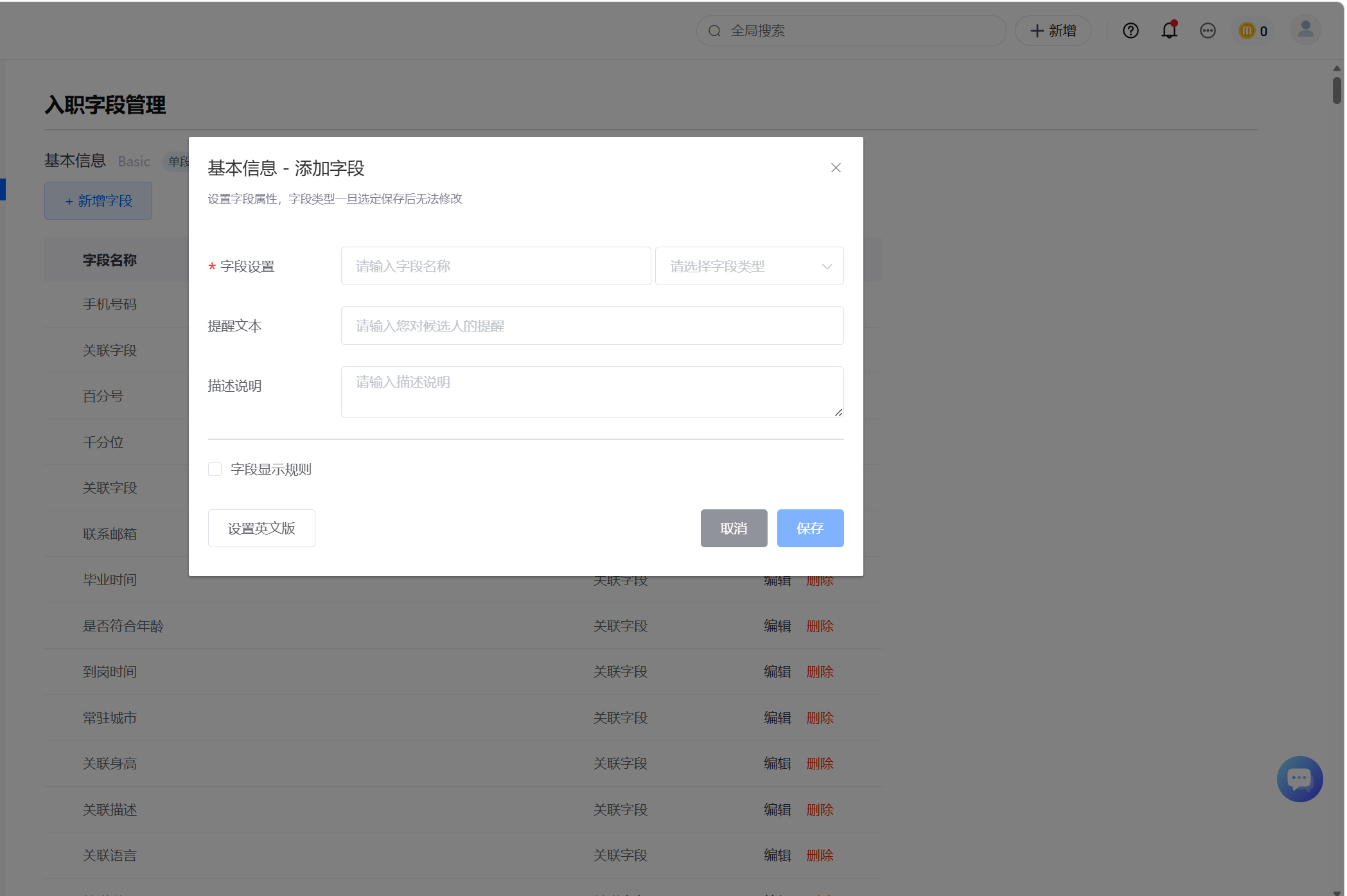Click the 基本信息 section heading

75,161
